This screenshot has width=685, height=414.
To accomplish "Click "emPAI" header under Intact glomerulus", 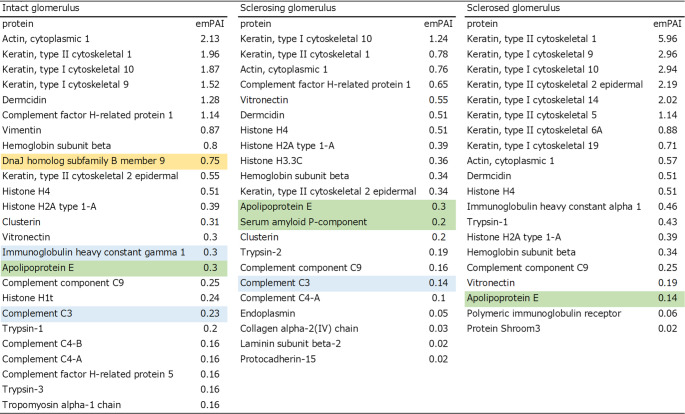I will (x=210, y=24).
